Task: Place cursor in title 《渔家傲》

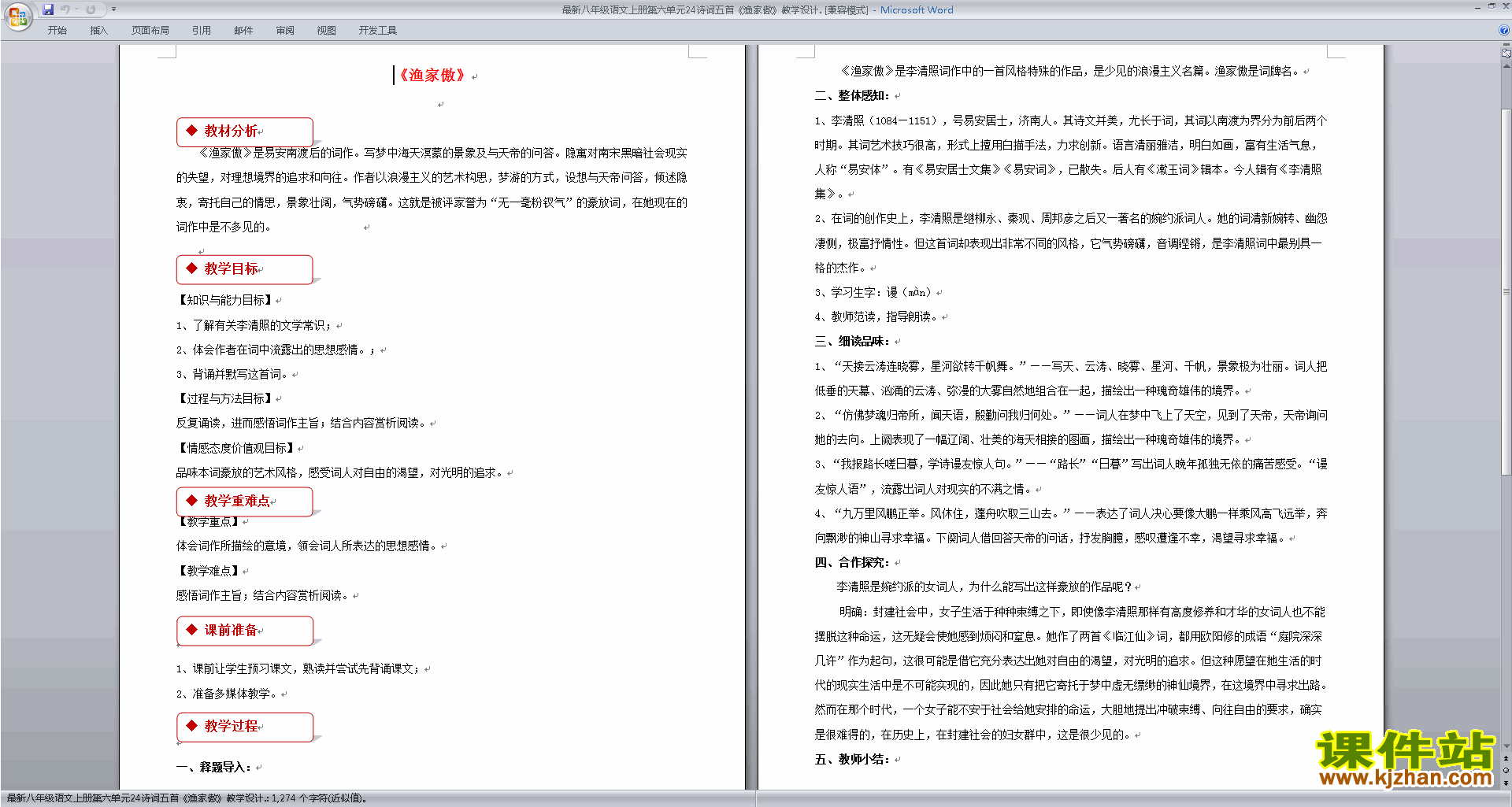Action: click(x=432, y=76)
